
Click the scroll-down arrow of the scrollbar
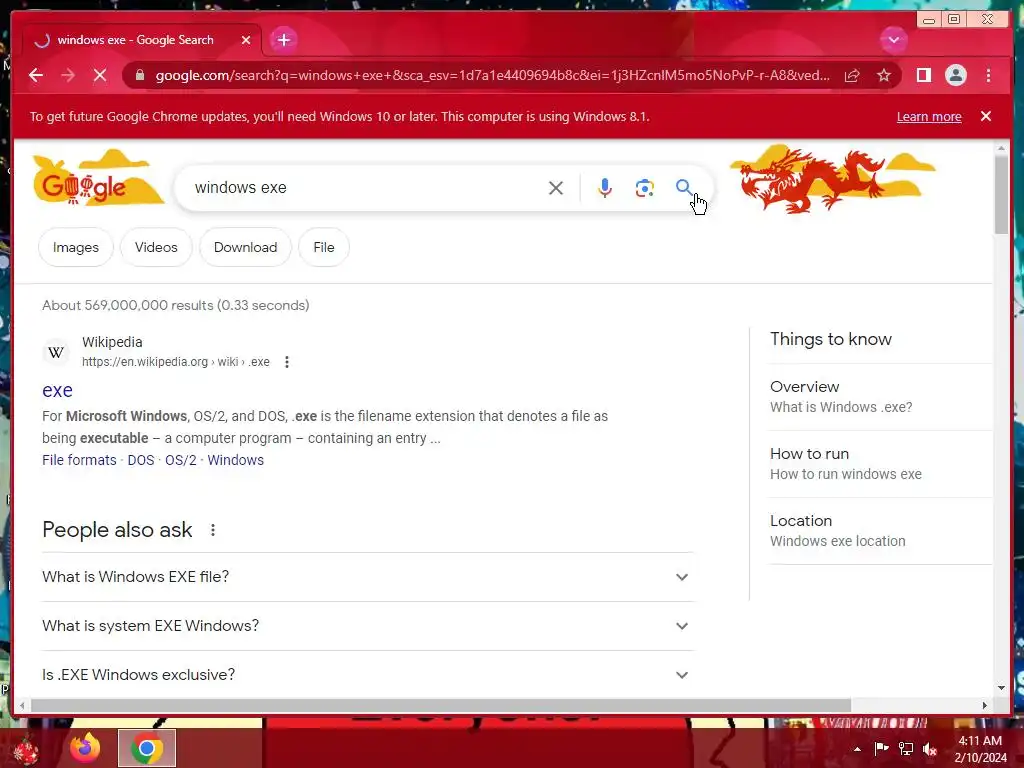tap(1002, 688)
